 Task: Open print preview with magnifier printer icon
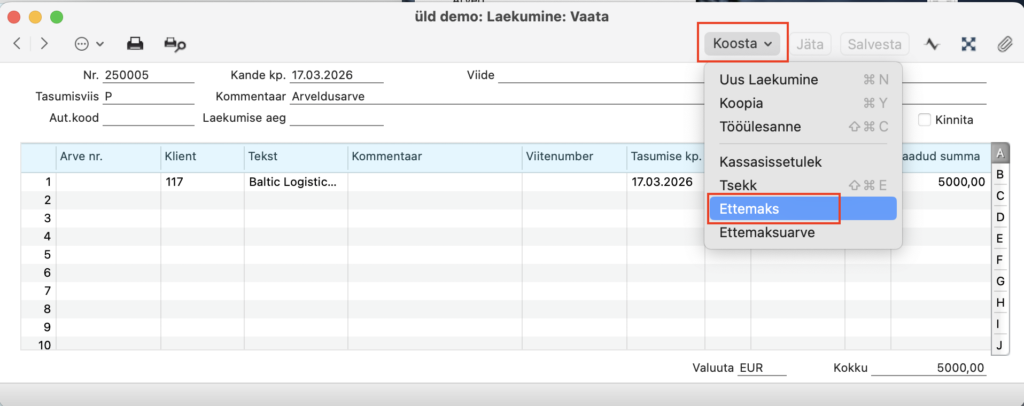point(176,44)
